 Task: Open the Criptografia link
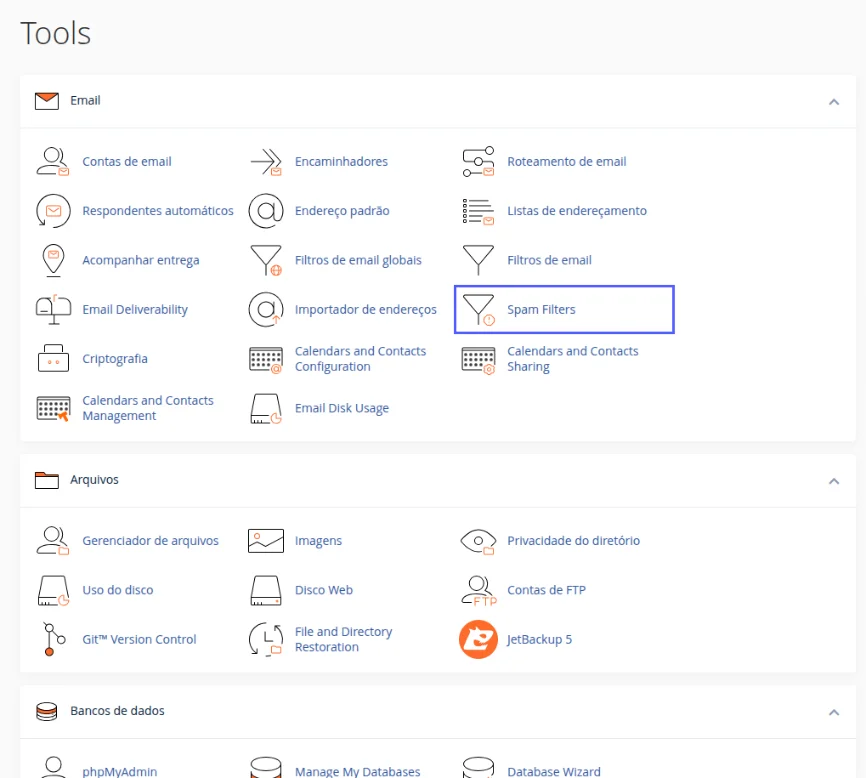pos(115,358)
